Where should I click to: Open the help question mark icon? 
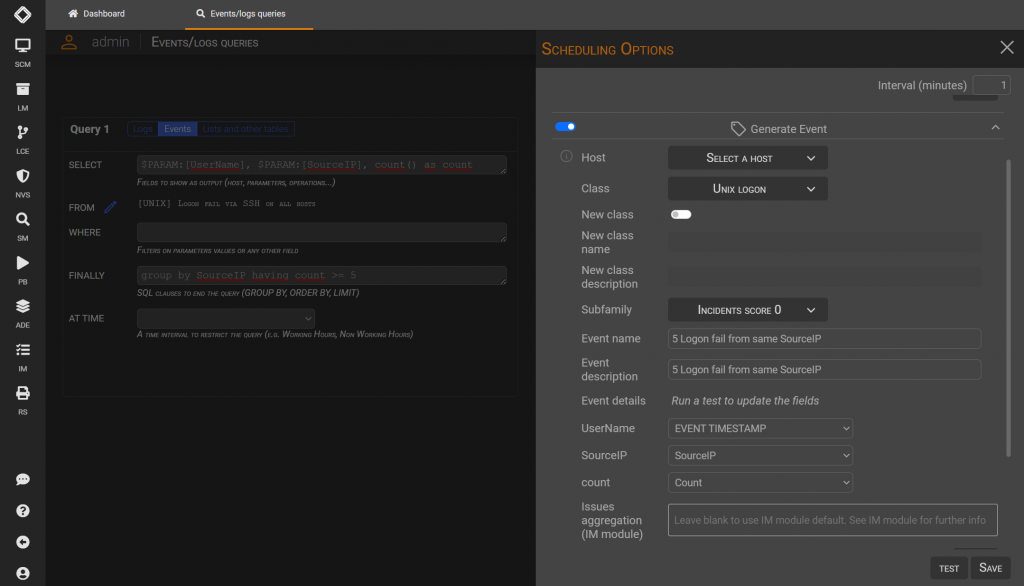(x=23, y=511)
